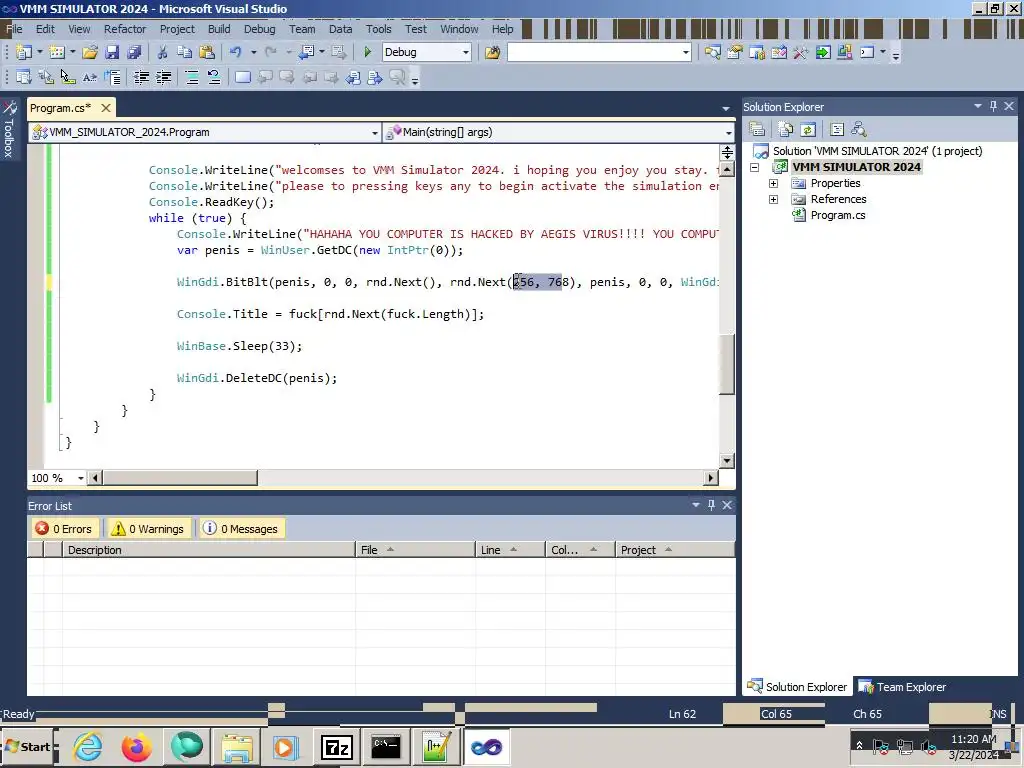
Task: Open the Toolbox wrench-and-hammer icon
Action: (801, 52)
